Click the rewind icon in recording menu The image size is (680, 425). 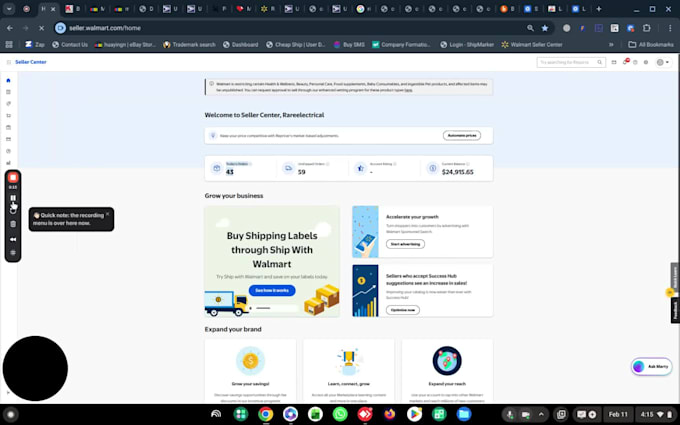(x=13, y=239)
